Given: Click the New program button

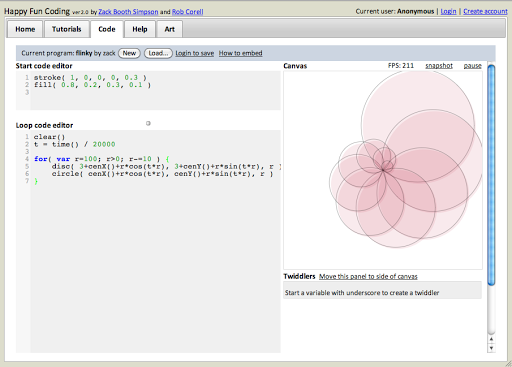Looking at the screenshot, I should click(x=129, y=53).
